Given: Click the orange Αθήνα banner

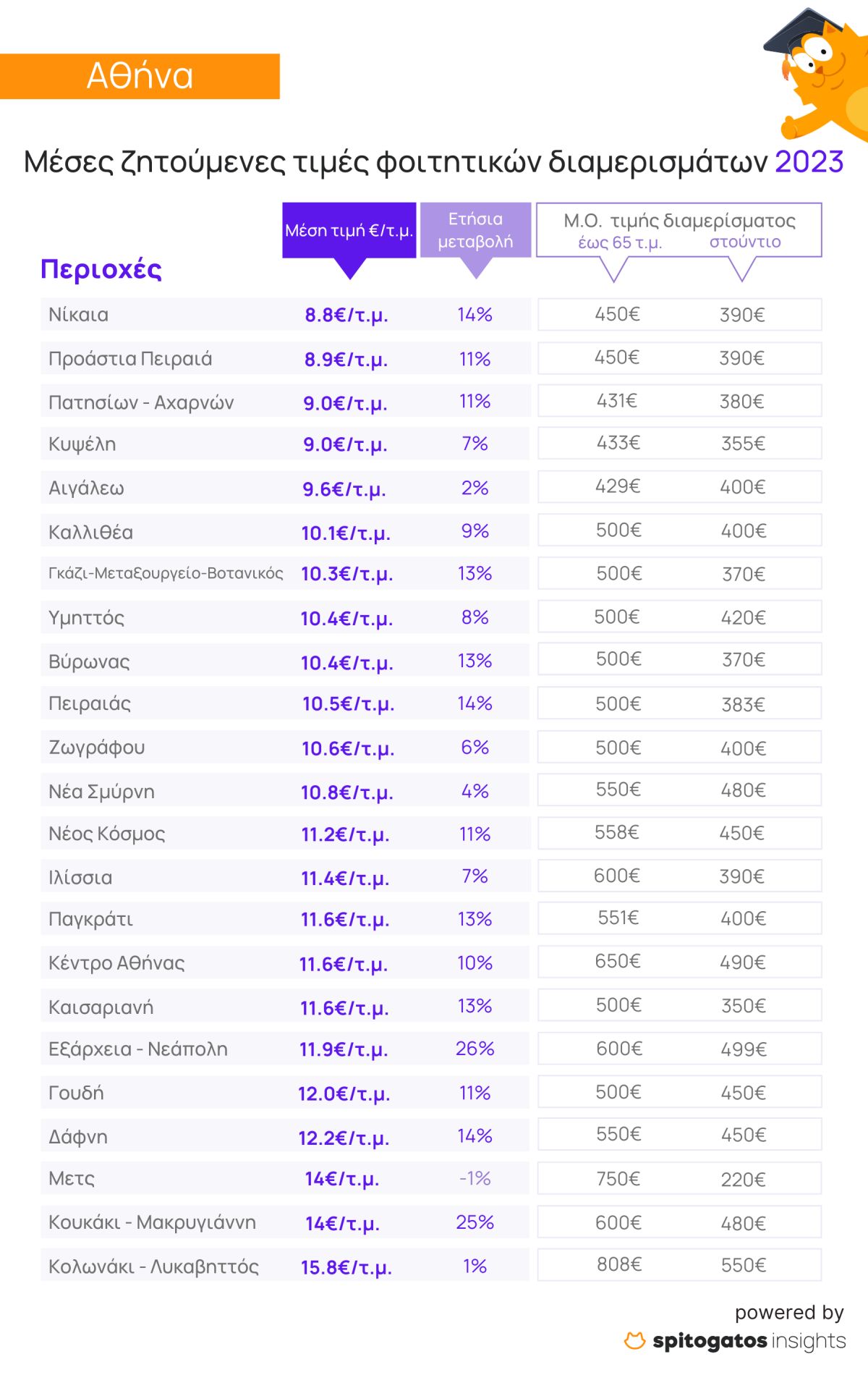Looking at the screenshot, I should (140, 76).
